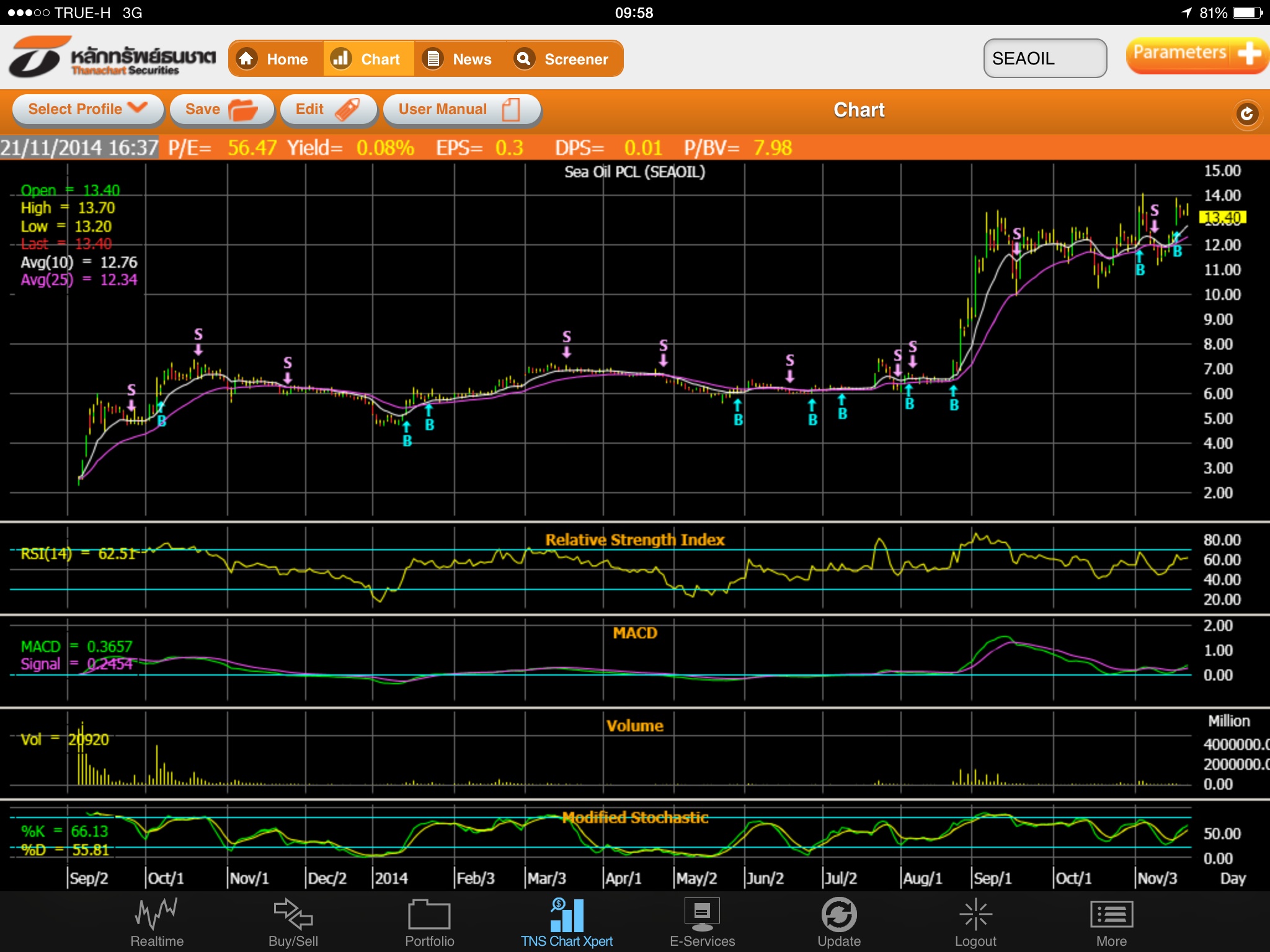Click the document icon on News tab
This screenshot has width=1270, height=952.
pos(433,59)
